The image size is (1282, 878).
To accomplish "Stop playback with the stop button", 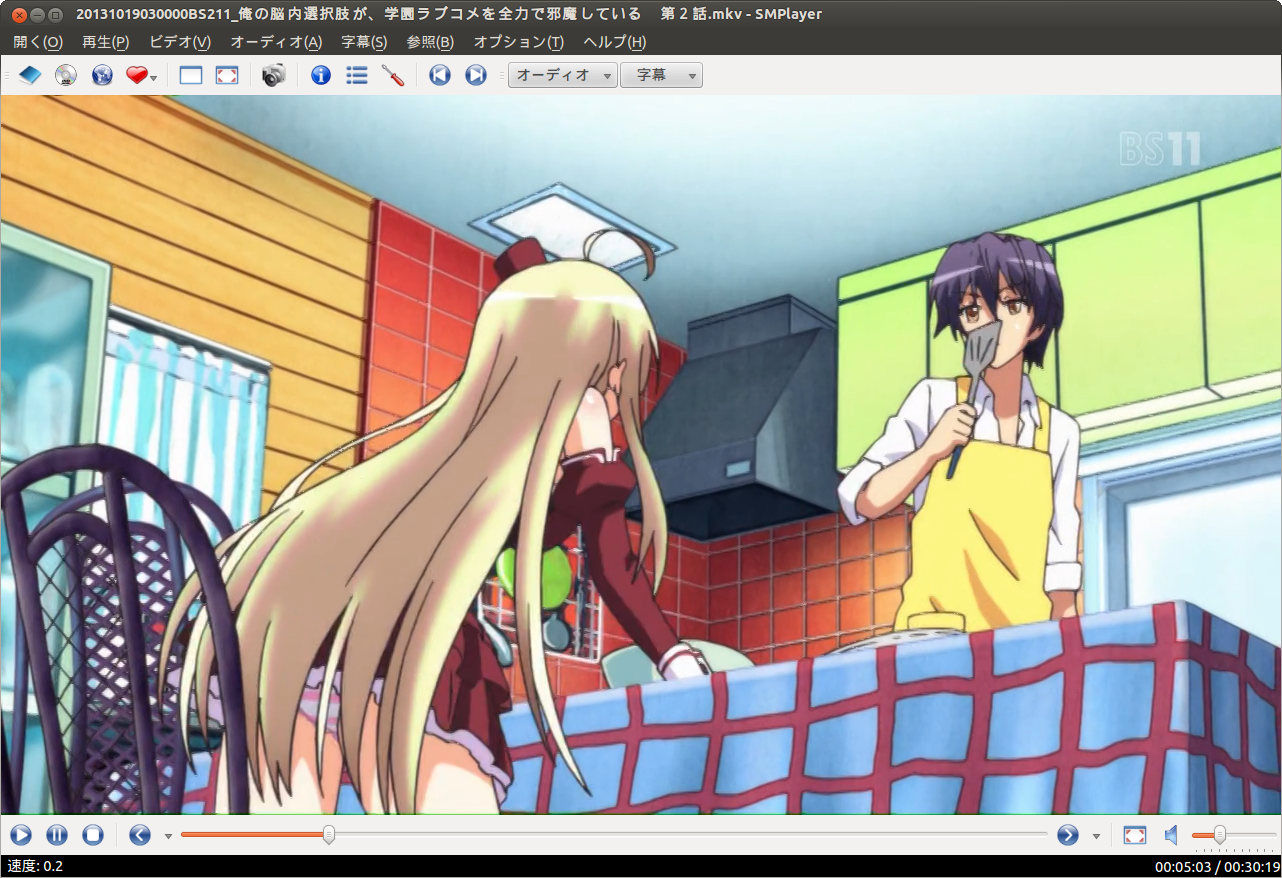I will click(x=93, y=834).
